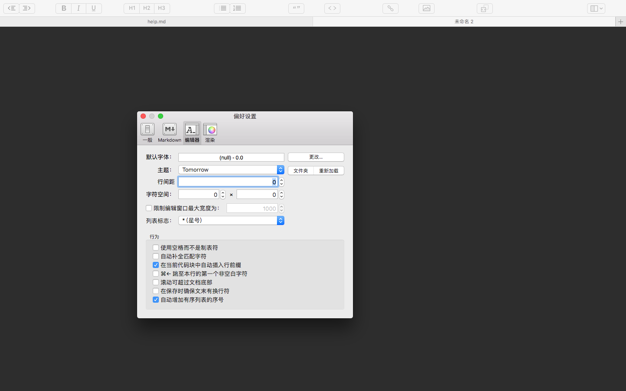Open the 渲染 preferences tab
Screen dimensions: 626x391
pyautogui.click(x=210, y=133)
